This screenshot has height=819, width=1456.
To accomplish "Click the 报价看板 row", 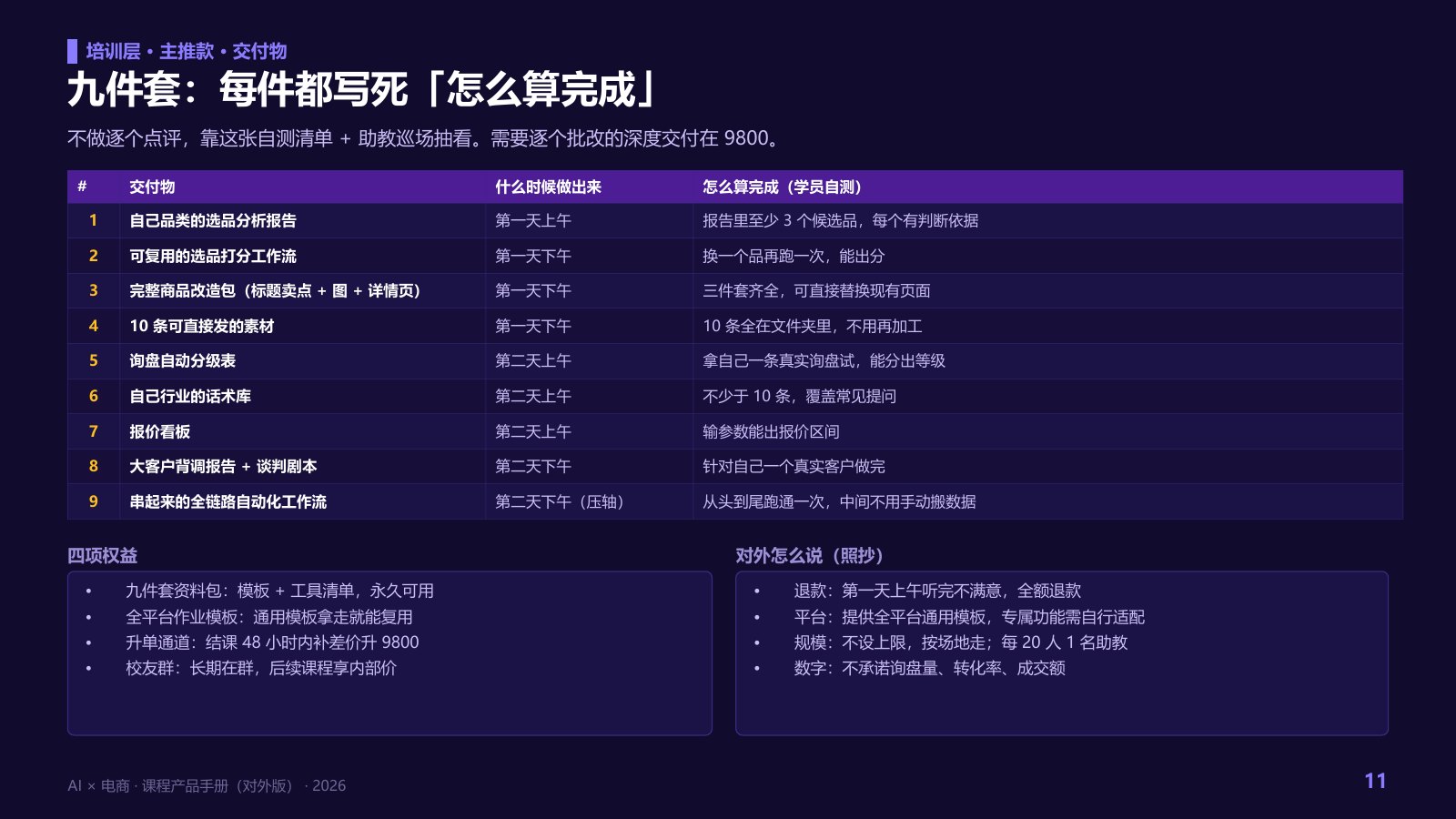I will (x=735, y=431).
